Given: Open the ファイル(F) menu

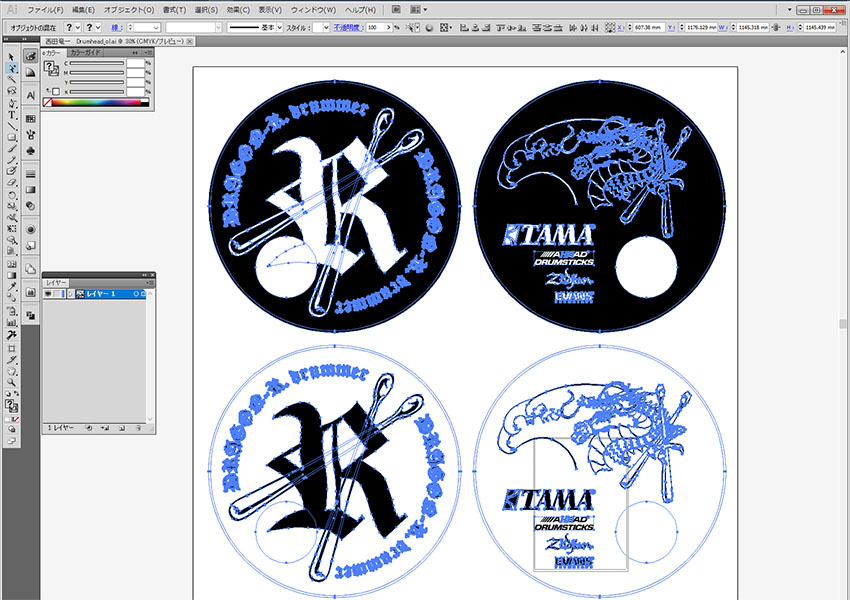Looking at the screenshot, I should pyautogui.click(x=45, y=10).
